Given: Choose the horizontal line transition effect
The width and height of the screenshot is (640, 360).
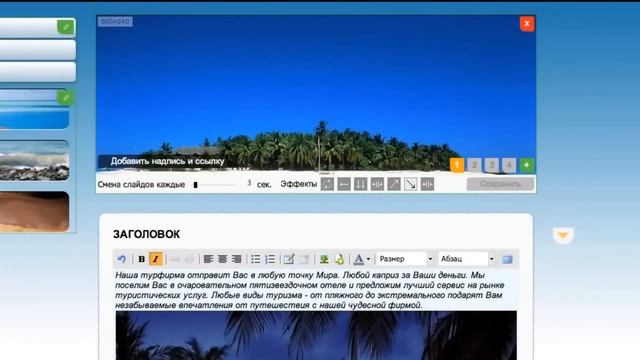Looking at the screenshot, I should [344, 184].
